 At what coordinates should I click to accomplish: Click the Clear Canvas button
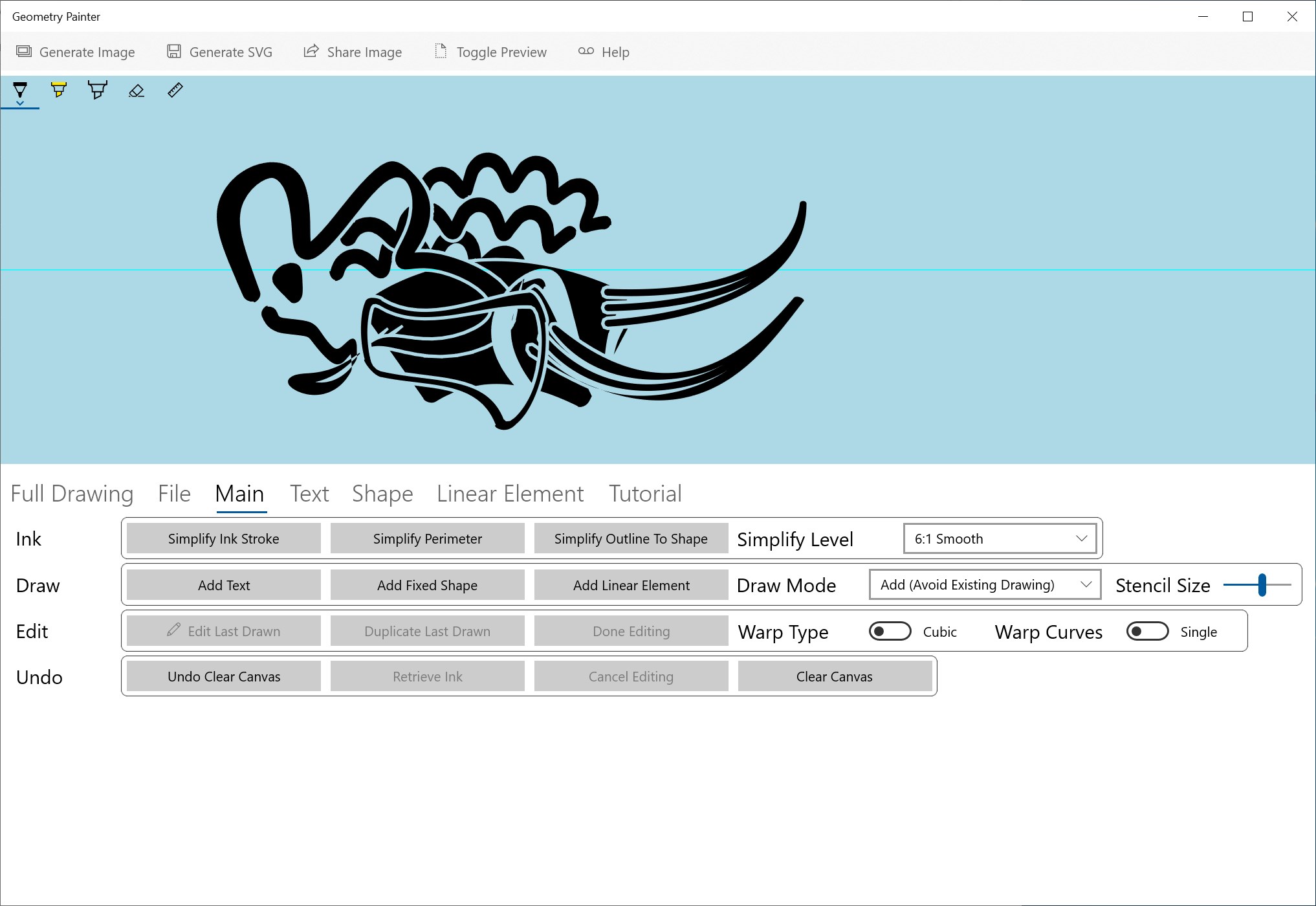834,676
